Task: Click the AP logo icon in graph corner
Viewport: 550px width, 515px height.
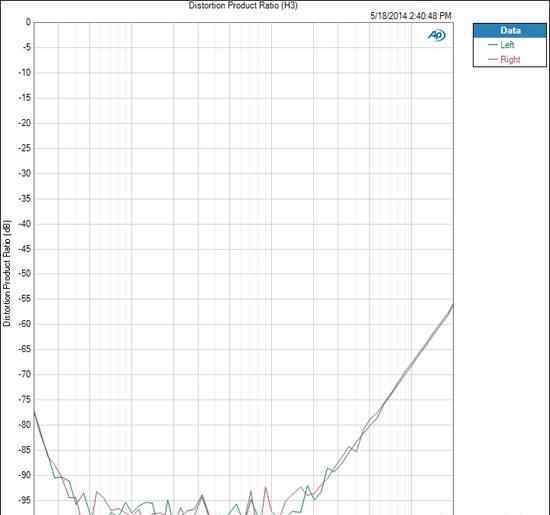Action: 436,35
